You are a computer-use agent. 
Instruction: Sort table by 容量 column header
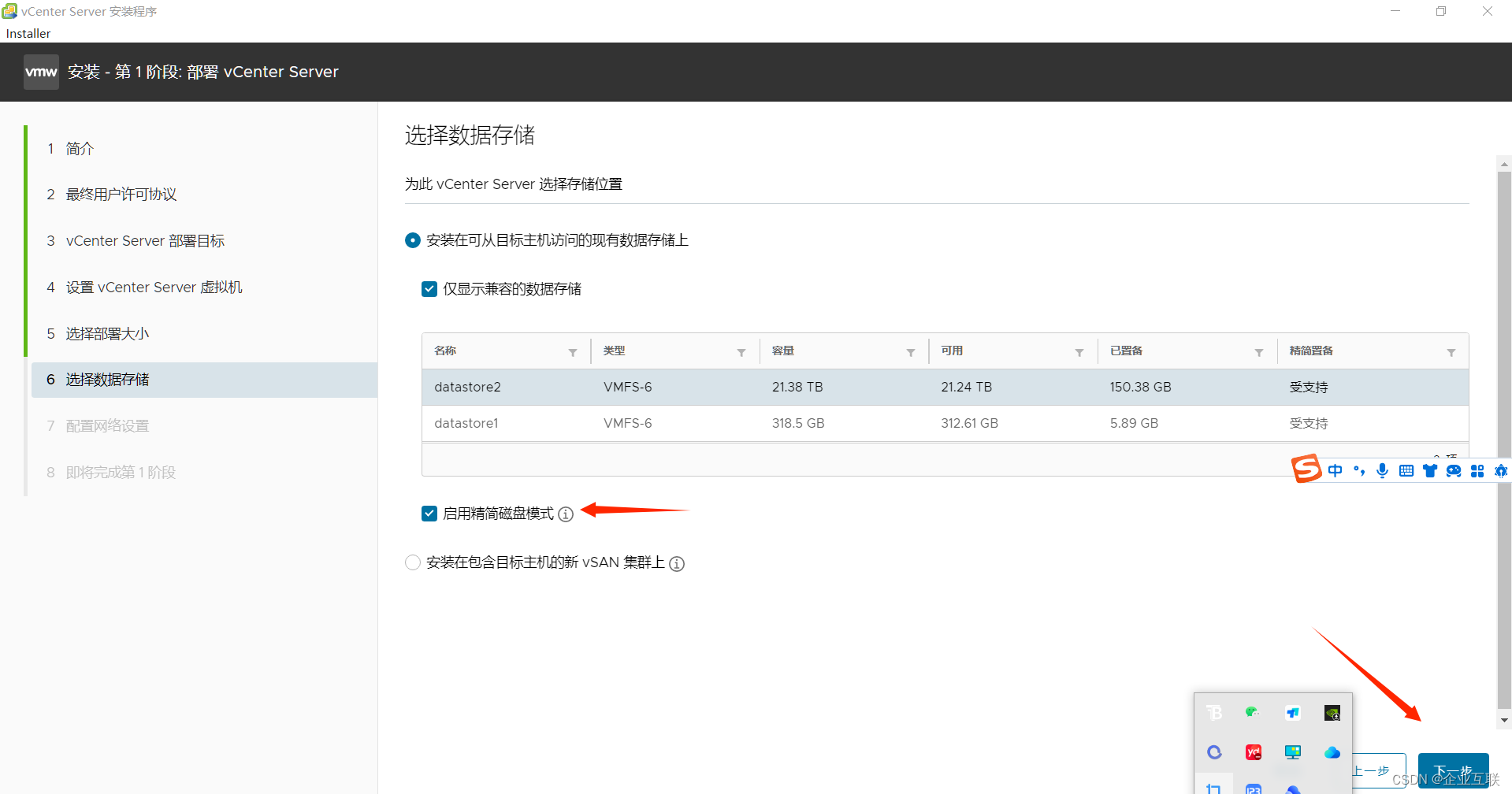pos(783,351)
